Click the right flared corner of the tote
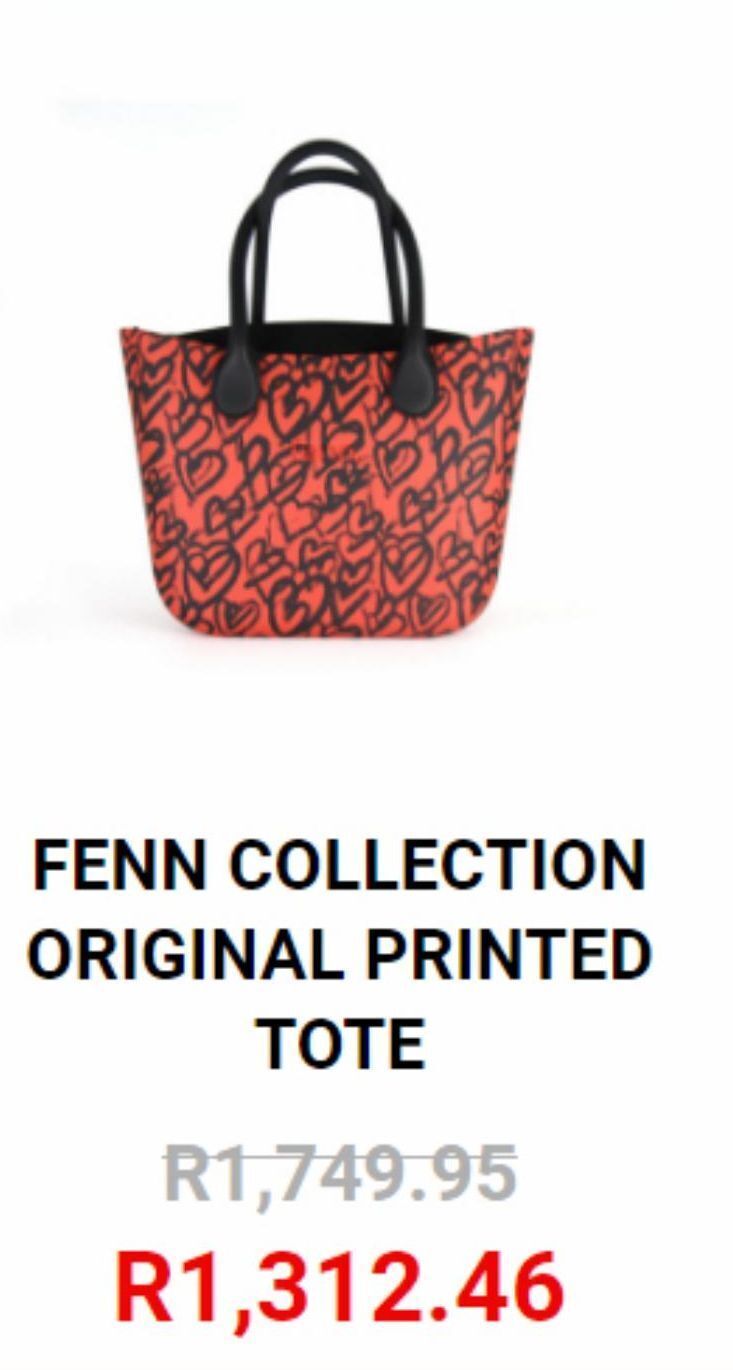 pos(520,345)
